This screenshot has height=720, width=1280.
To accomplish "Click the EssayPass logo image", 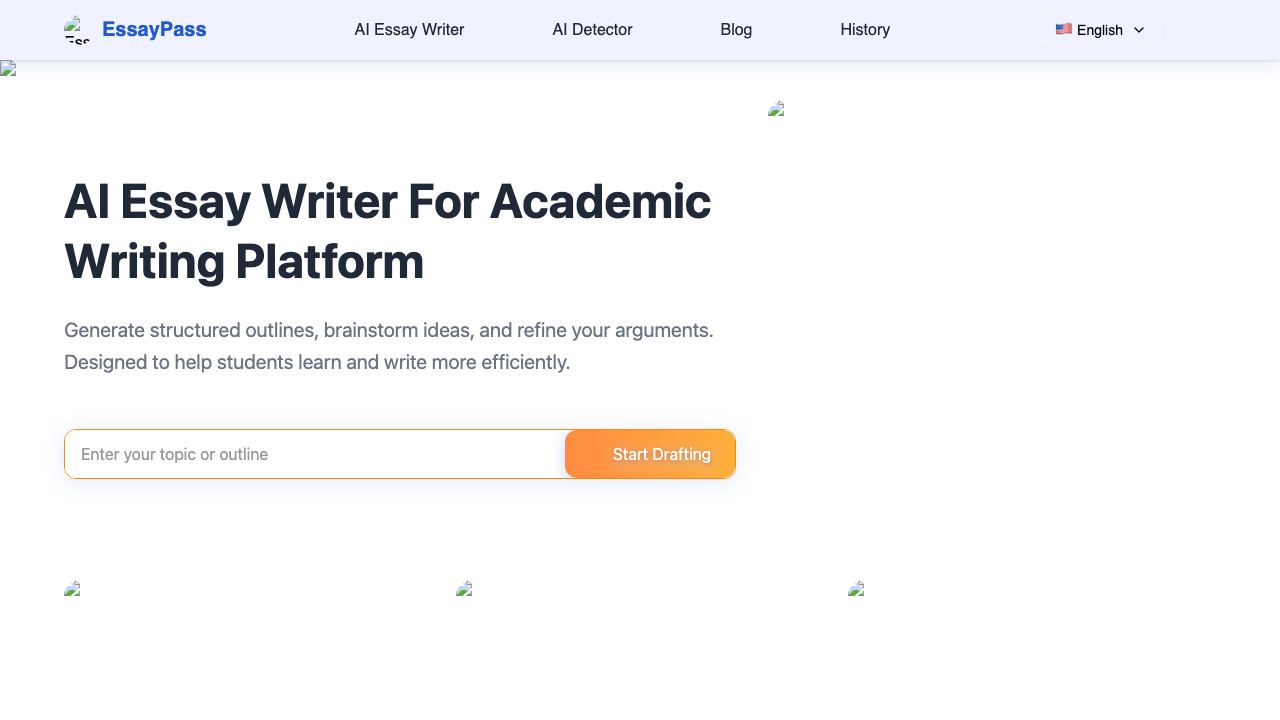I will tap(77, 30).
